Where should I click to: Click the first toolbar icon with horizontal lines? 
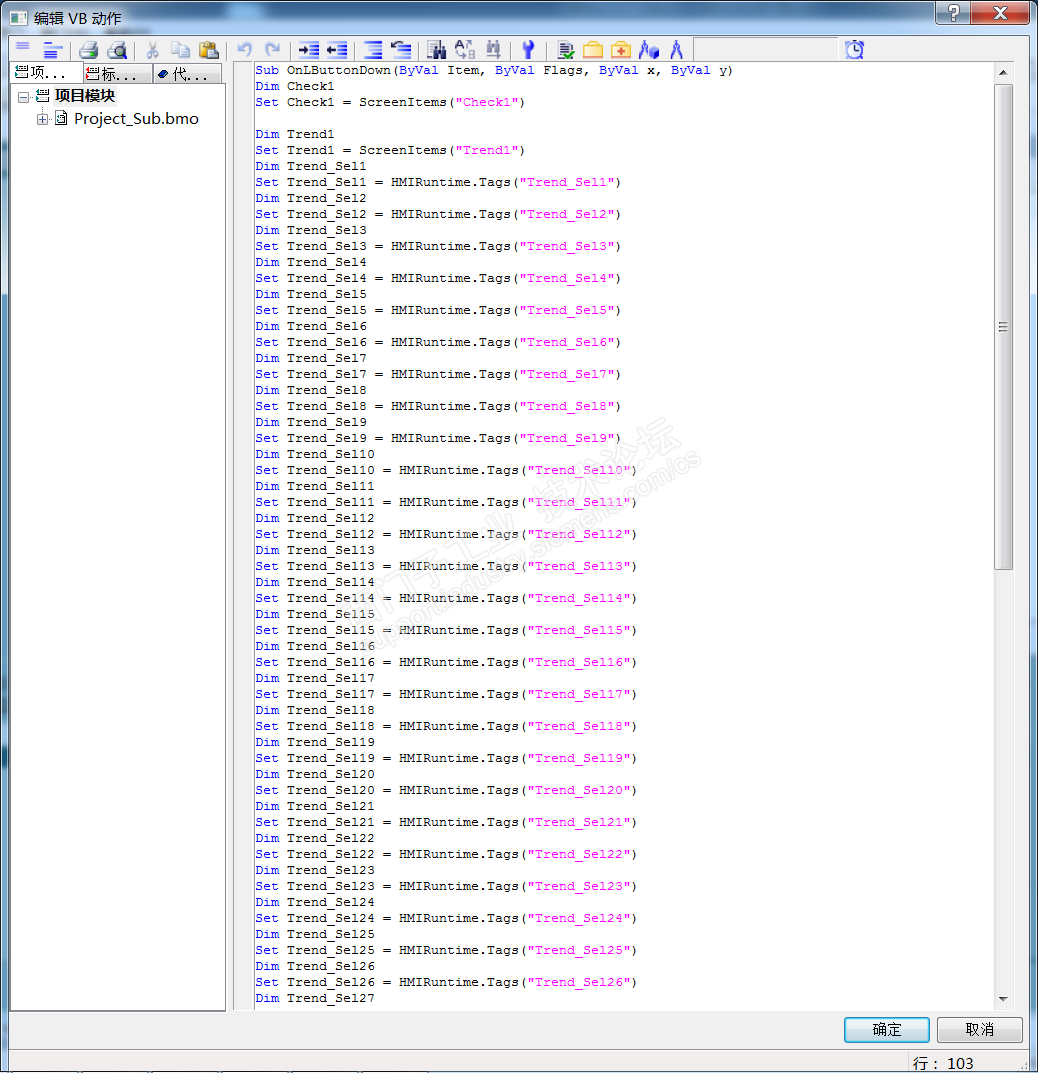(23, 49)
